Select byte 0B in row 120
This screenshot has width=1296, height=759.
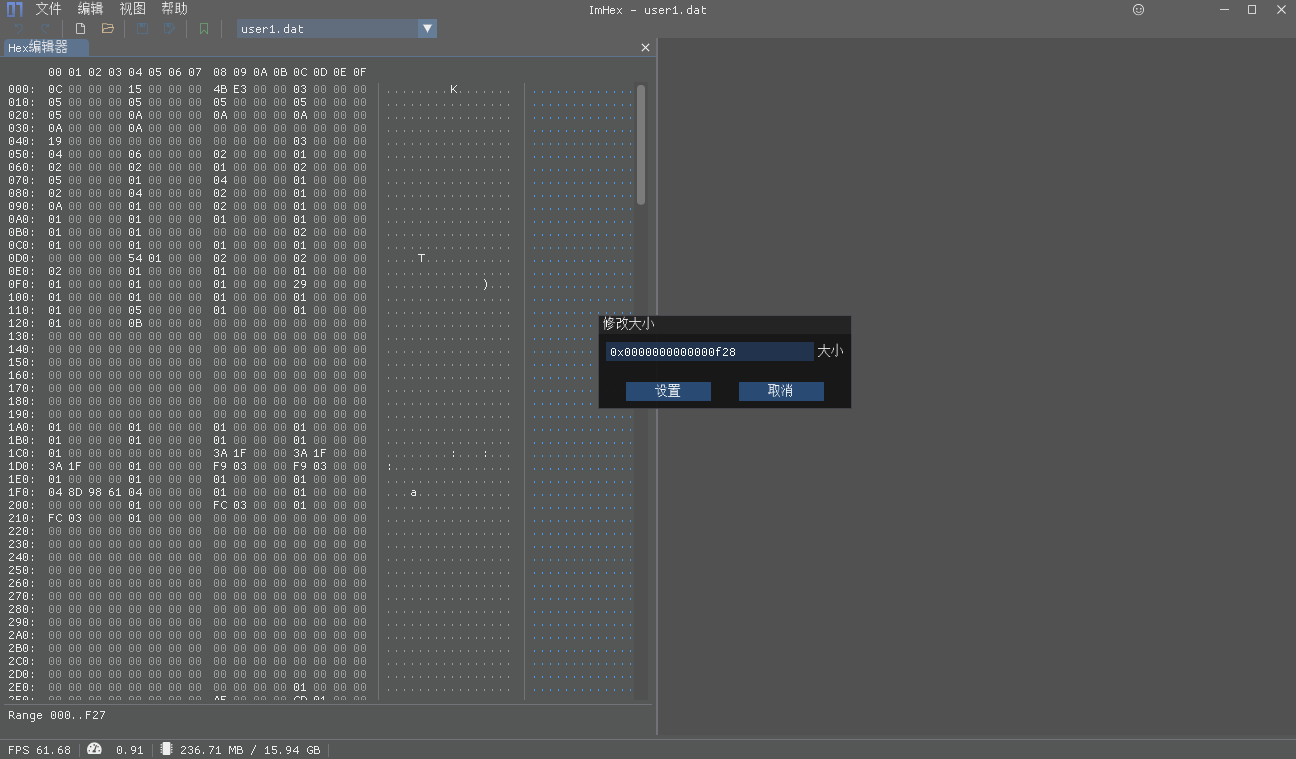pyautogui.click(x=135, y=324)
